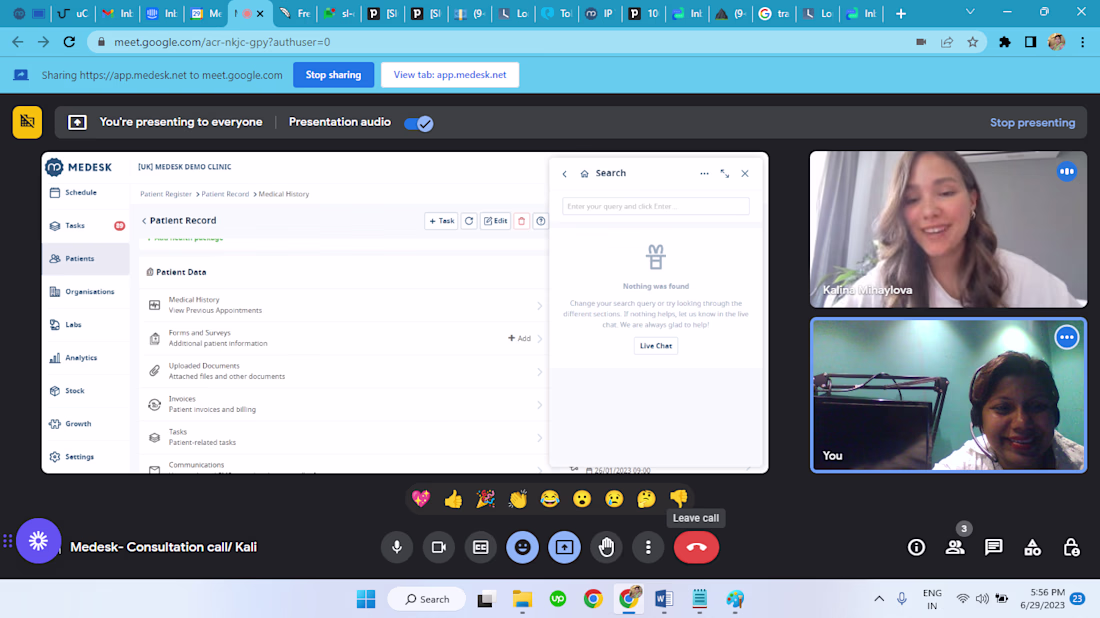Open host controls lock icon

pos(1071,547)
